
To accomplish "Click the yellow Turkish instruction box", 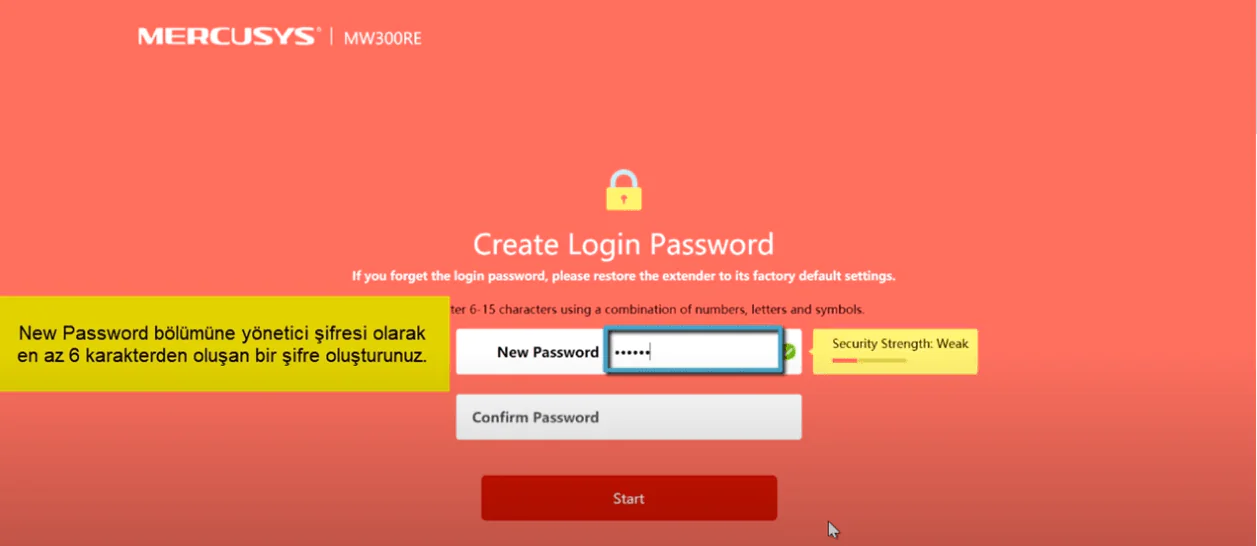I will pyautogui.click(x=225, y=344).
